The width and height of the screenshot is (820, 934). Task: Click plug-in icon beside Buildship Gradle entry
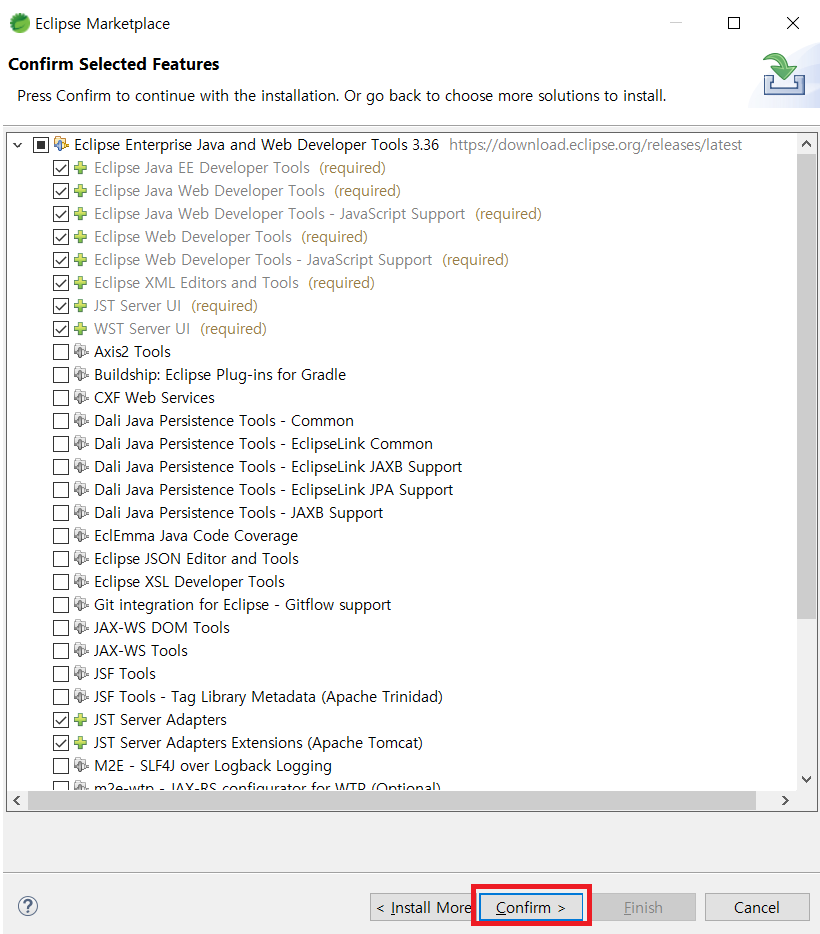pyautogui.click(x=81, y=375)
